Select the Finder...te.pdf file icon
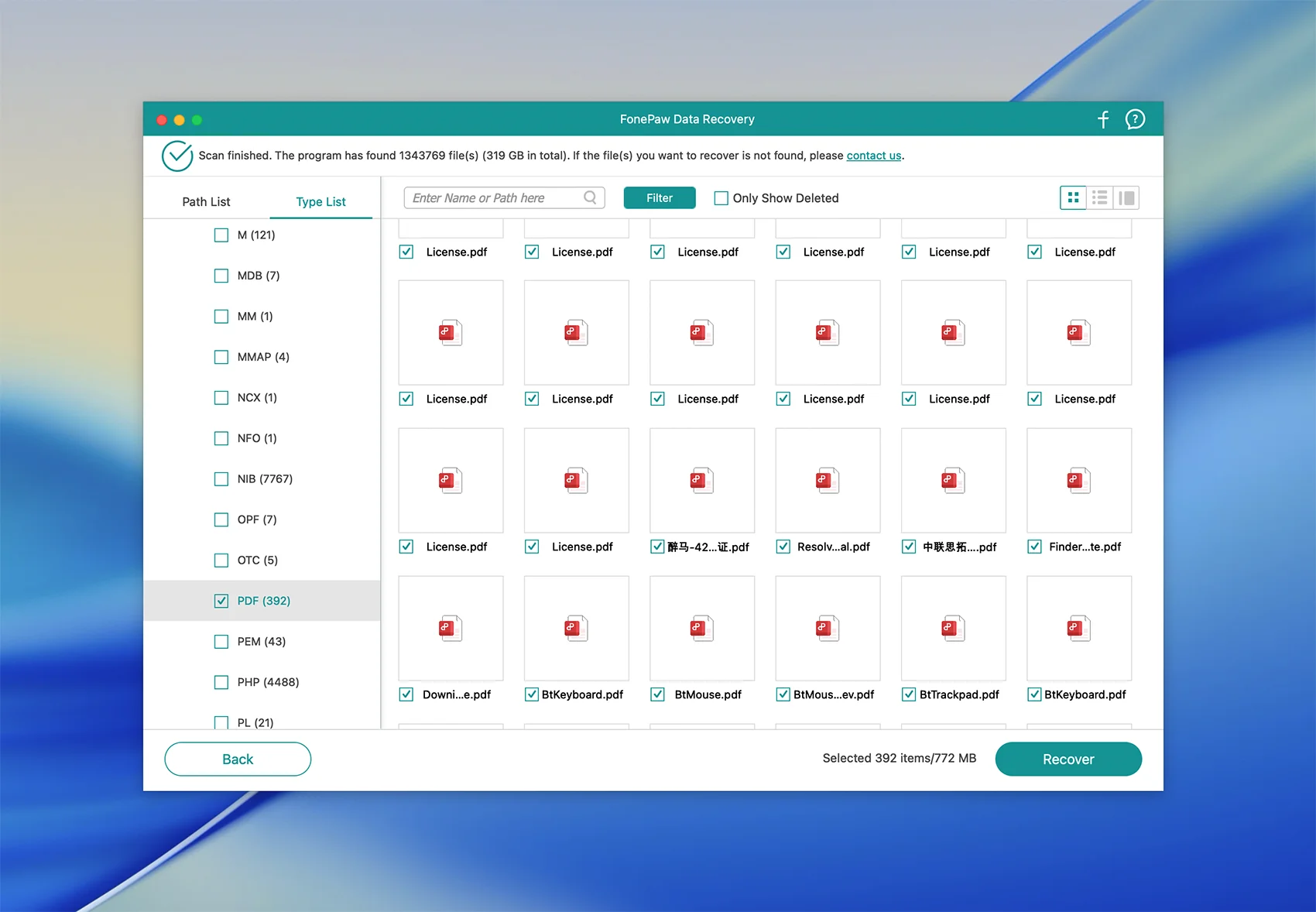Image resolution: width=1316 pixels, height=912 pixels. click(x=1078, y=480)
